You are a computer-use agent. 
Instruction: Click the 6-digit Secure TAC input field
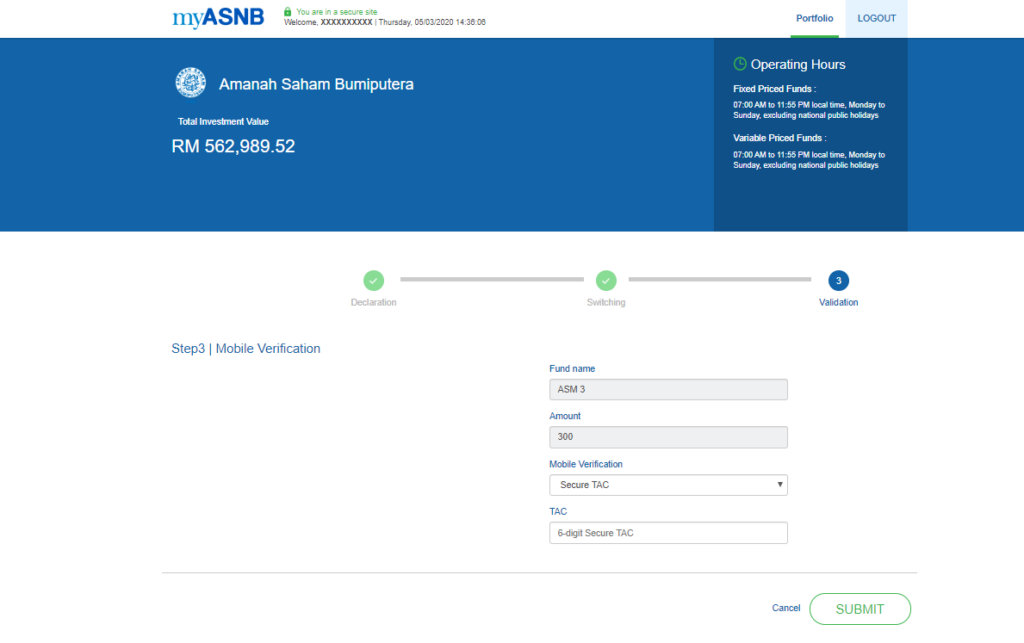(668, 533)
